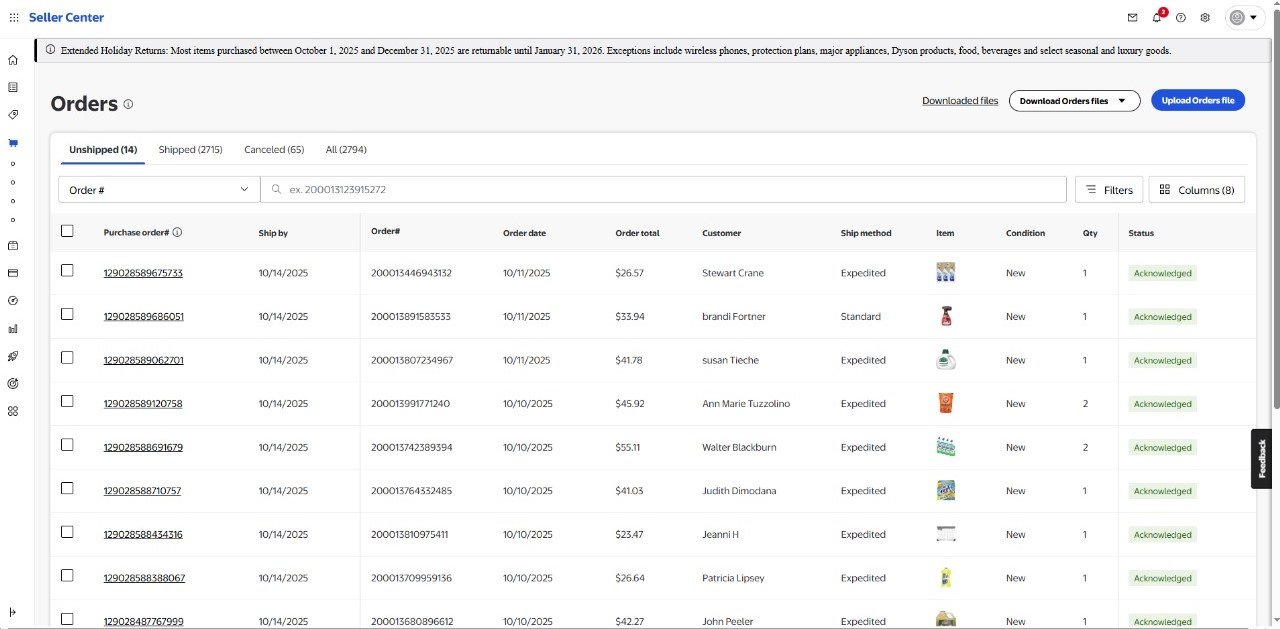Open the apps grid launcher icon
1280x629 pixels.
click(14, 18)
